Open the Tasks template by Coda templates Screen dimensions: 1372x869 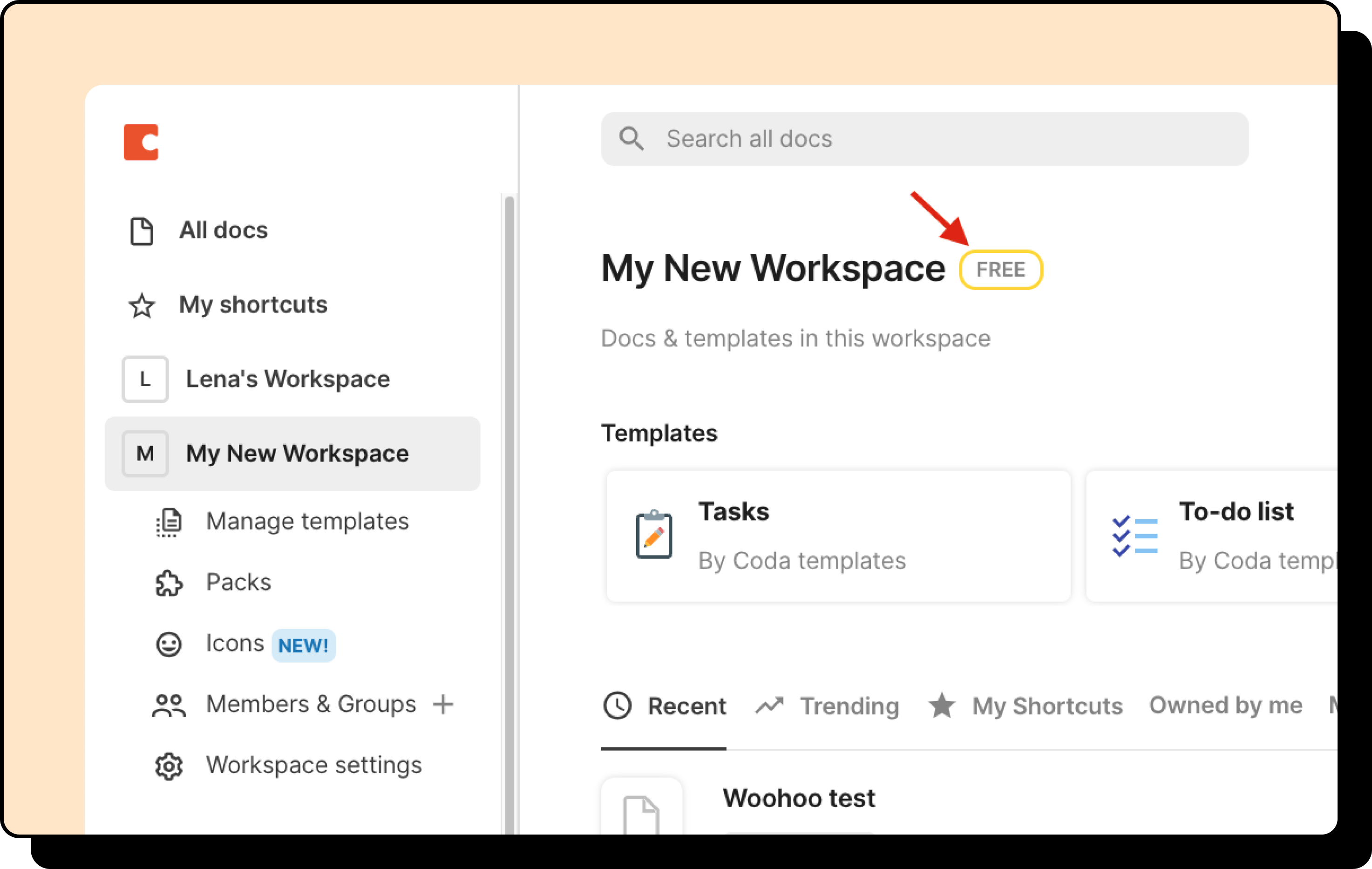click(837, 536)
